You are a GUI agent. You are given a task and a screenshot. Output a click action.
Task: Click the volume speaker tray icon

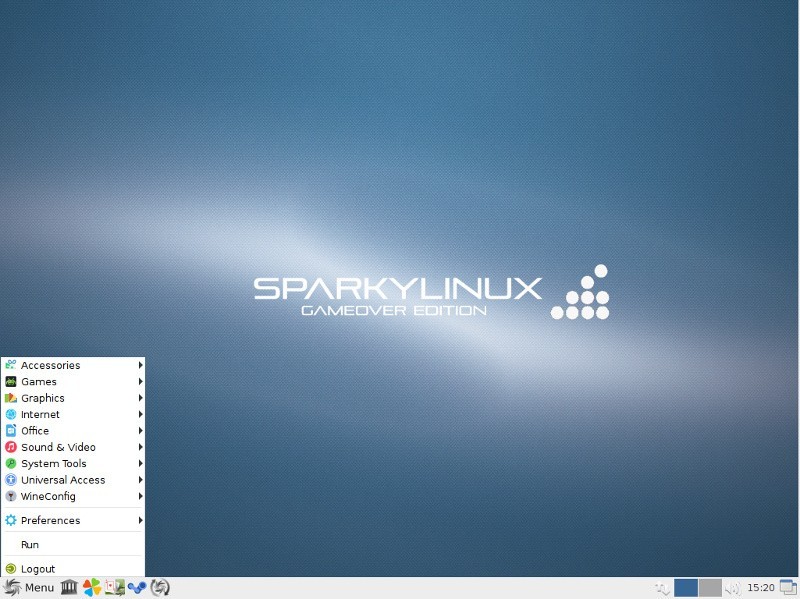tap(733, 588)
